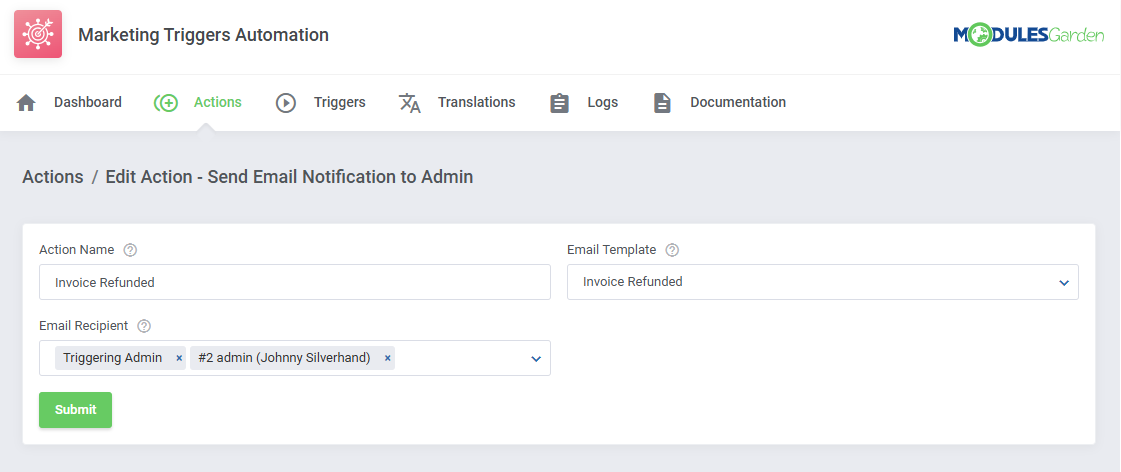Click the Email Template label

(x=612, y=250)
